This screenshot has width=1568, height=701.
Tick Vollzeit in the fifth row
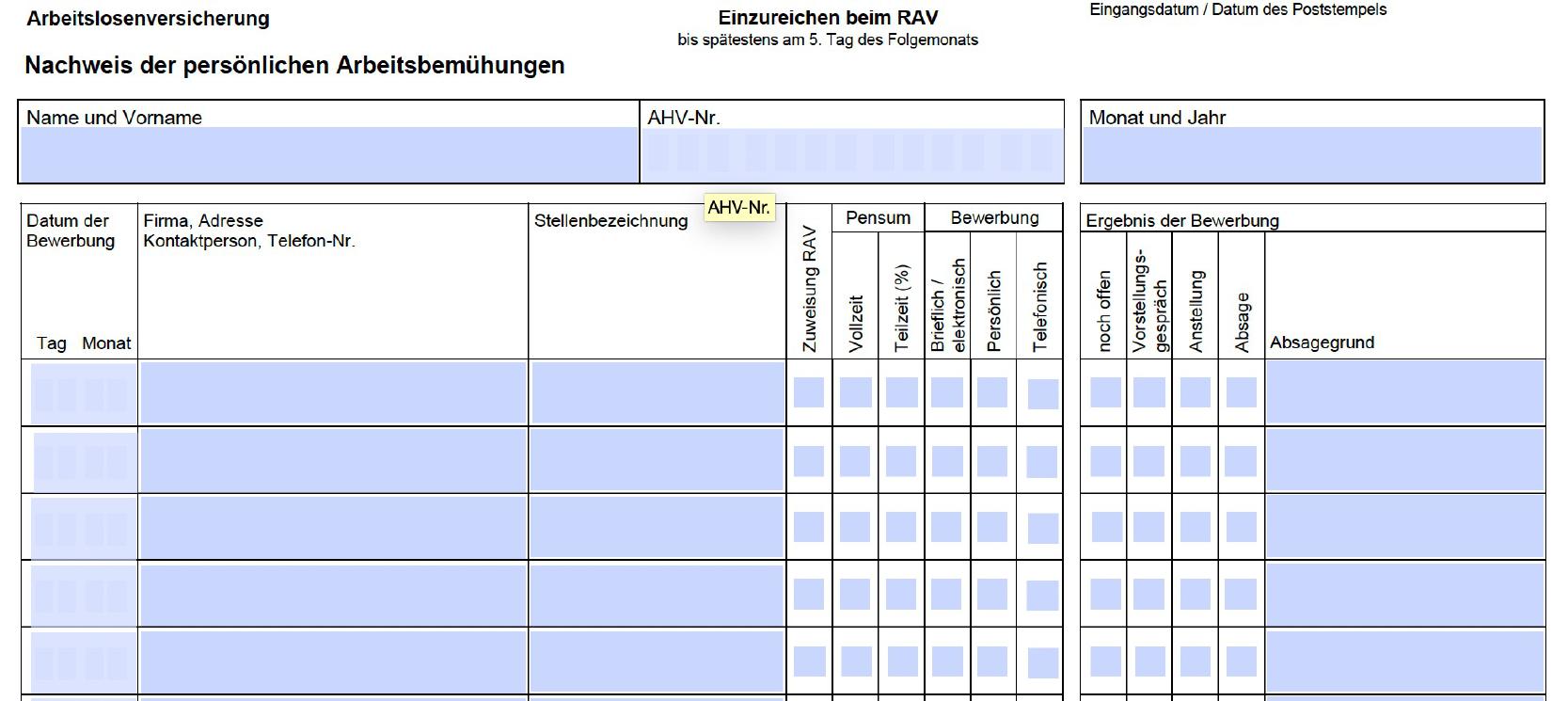pos(855,661)
